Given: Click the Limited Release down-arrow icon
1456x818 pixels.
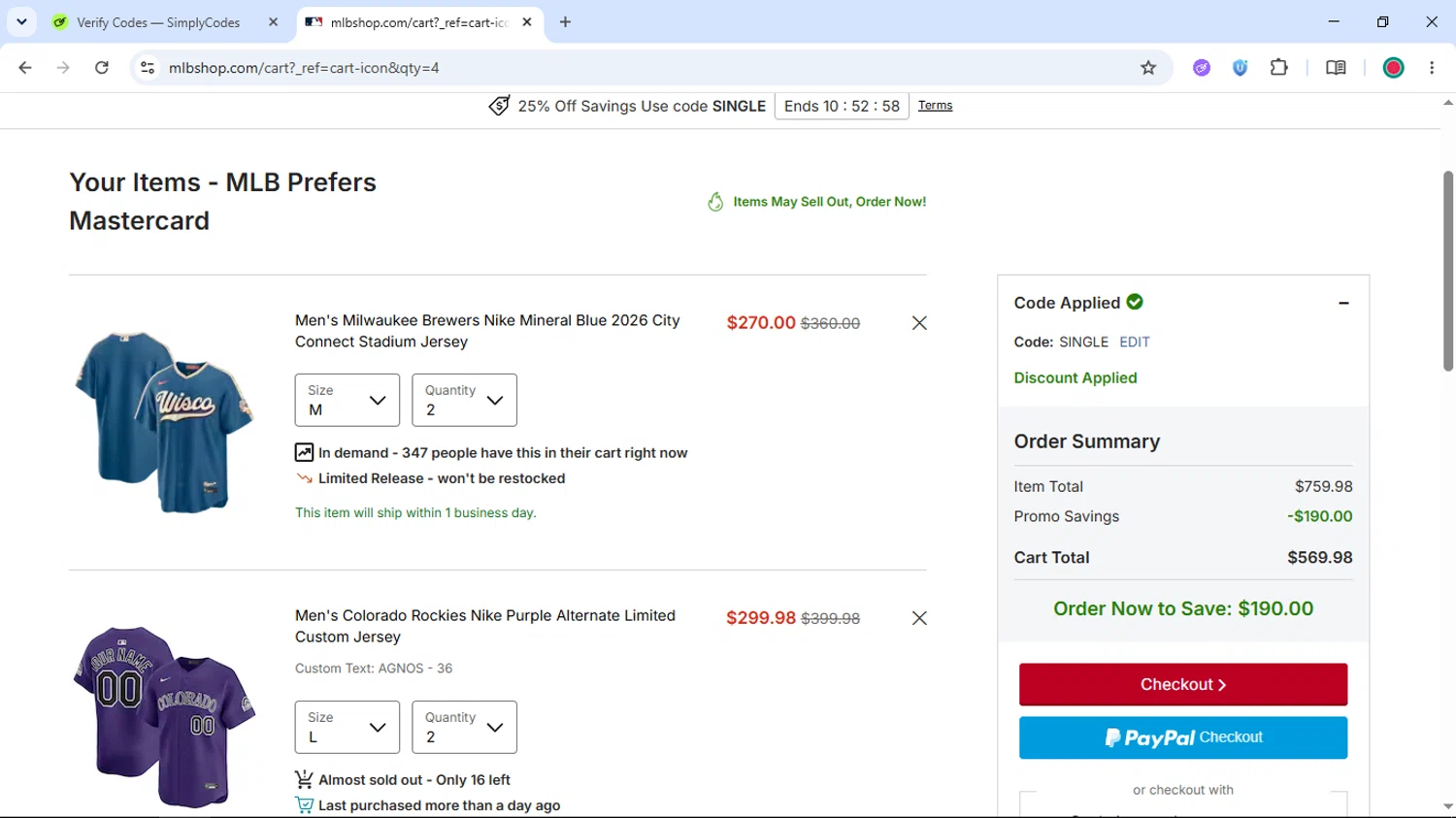Looking at the screenshot, I should coord(305,478).
